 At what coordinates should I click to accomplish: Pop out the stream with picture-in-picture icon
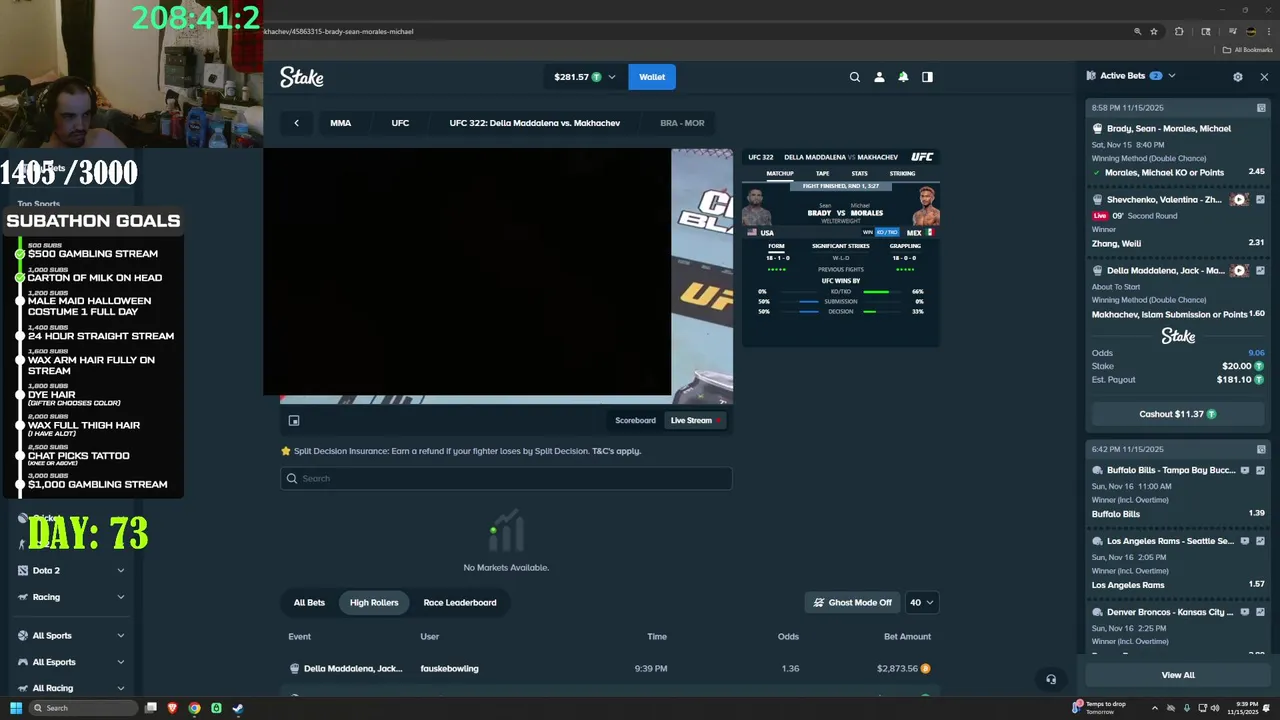tap(294, 421)
